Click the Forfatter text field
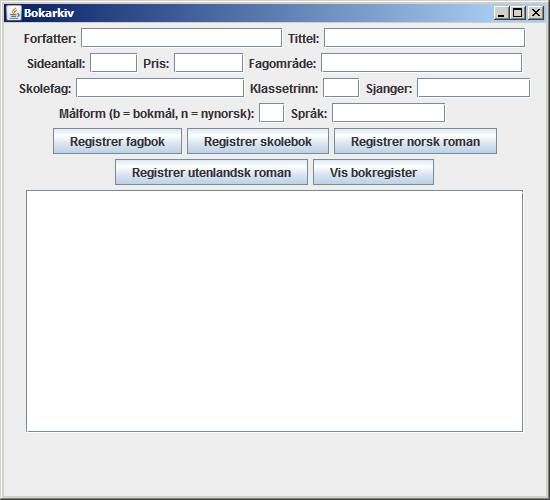 (181, 38)
